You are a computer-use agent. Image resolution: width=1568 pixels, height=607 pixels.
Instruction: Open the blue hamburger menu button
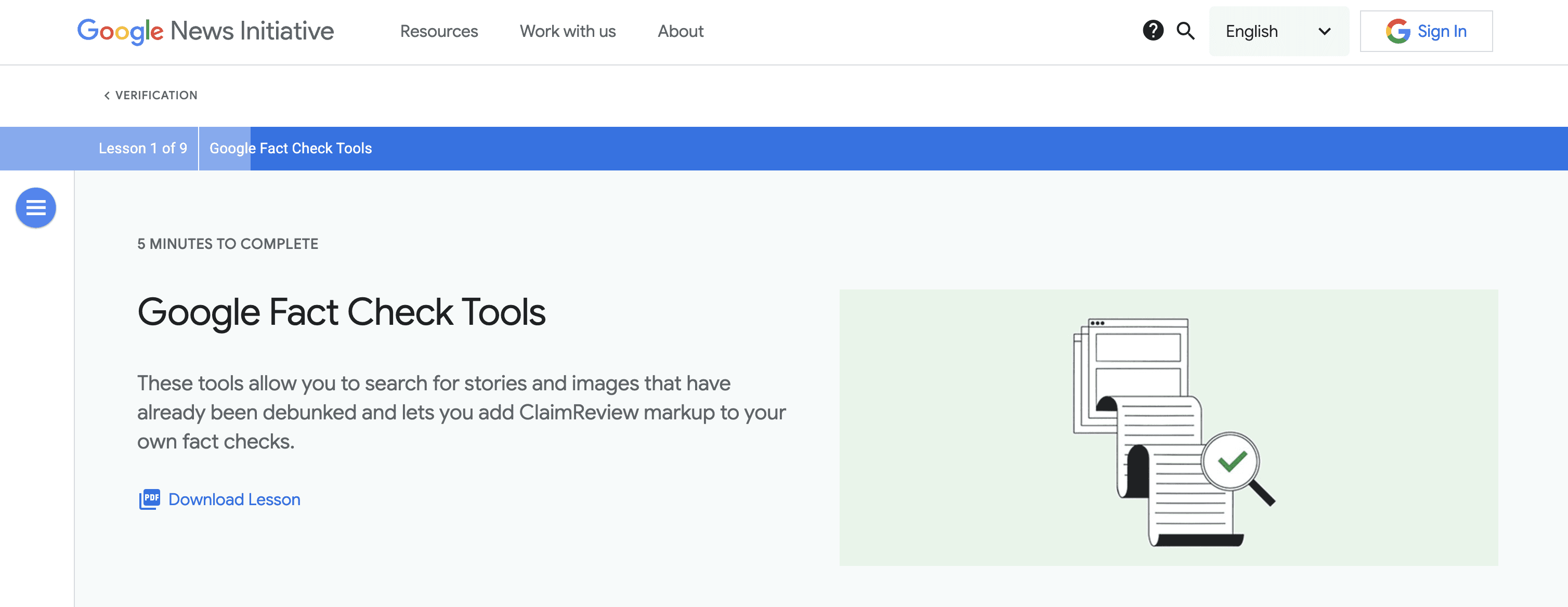[x=36, y=208]
